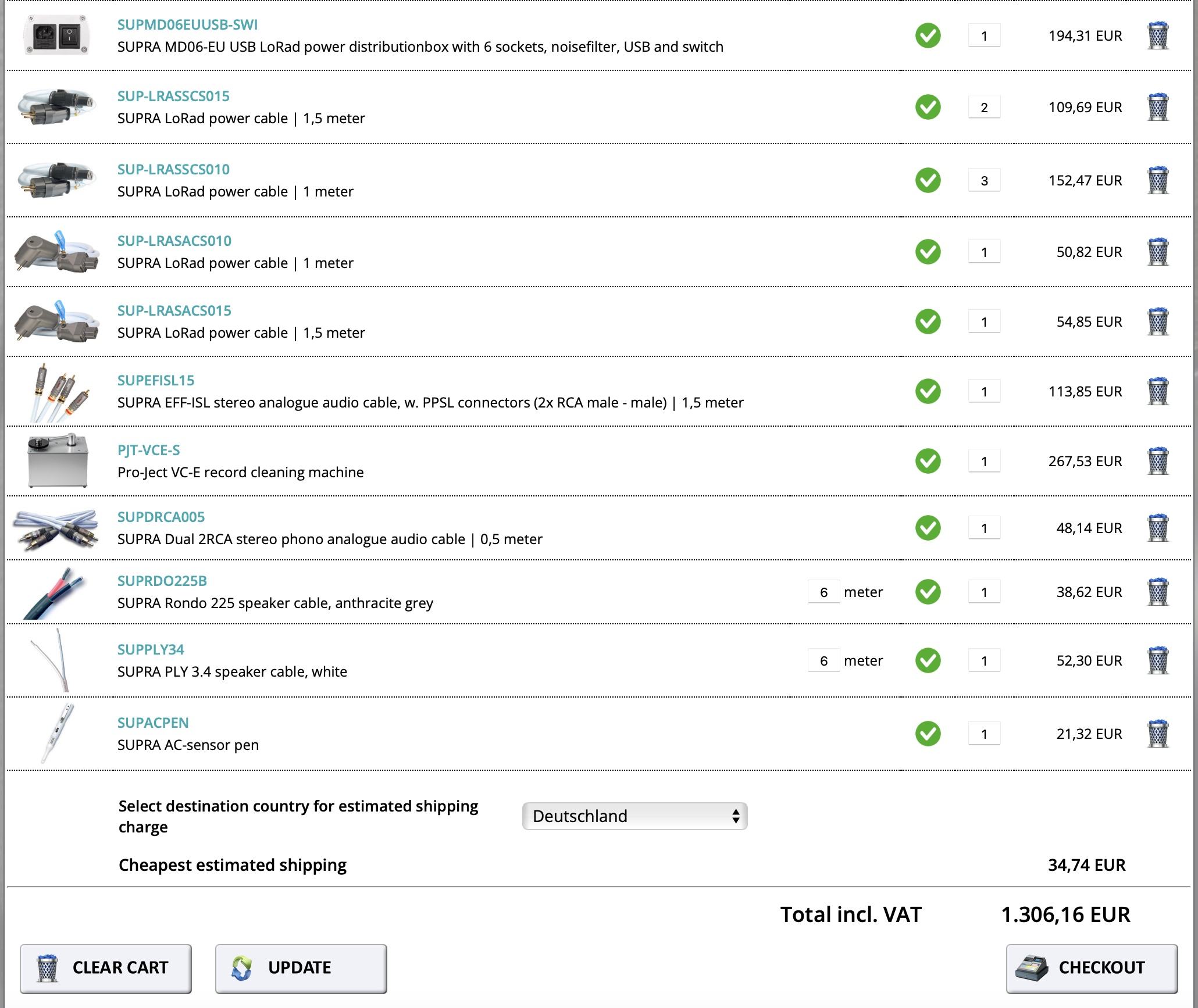Edit quantity field for SUPPLY34

984,660
